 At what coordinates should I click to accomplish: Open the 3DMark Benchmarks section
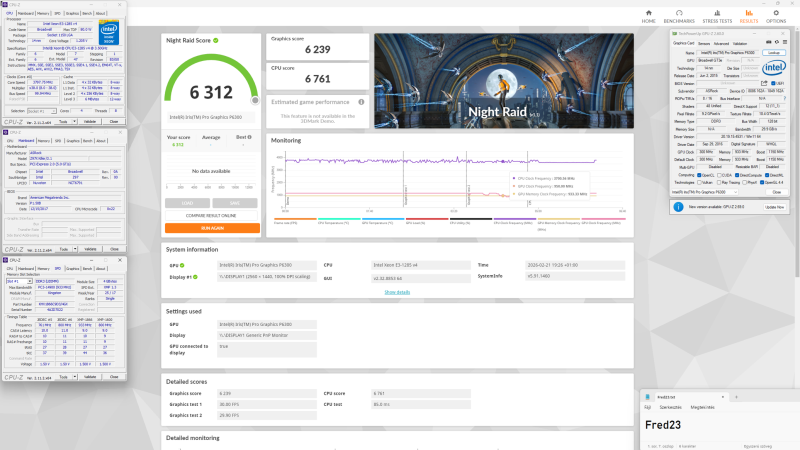click(x=679, y=16)
